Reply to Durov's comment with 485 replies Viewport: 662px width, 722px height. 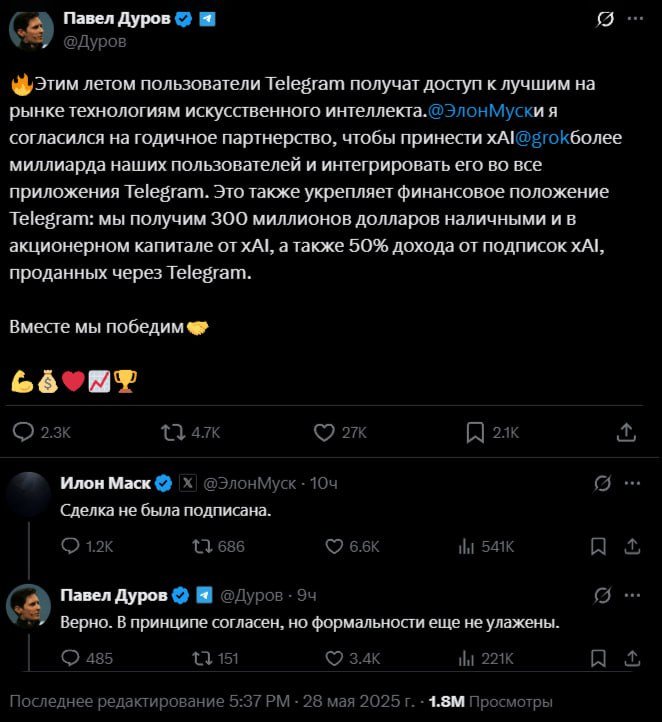(71, 658)
